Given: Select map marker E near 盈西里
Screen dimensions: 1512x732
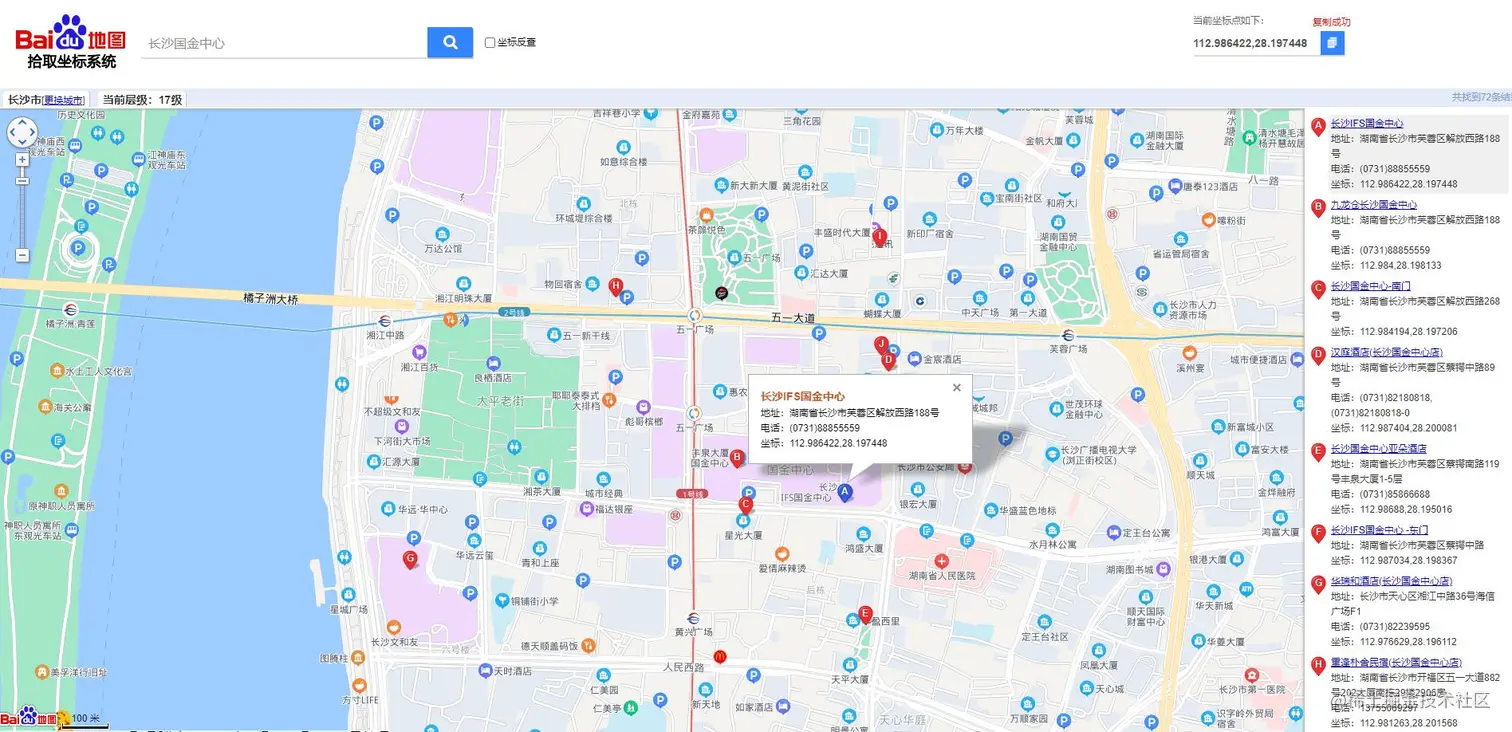Looking at the screenshot, I should (866, 614).
